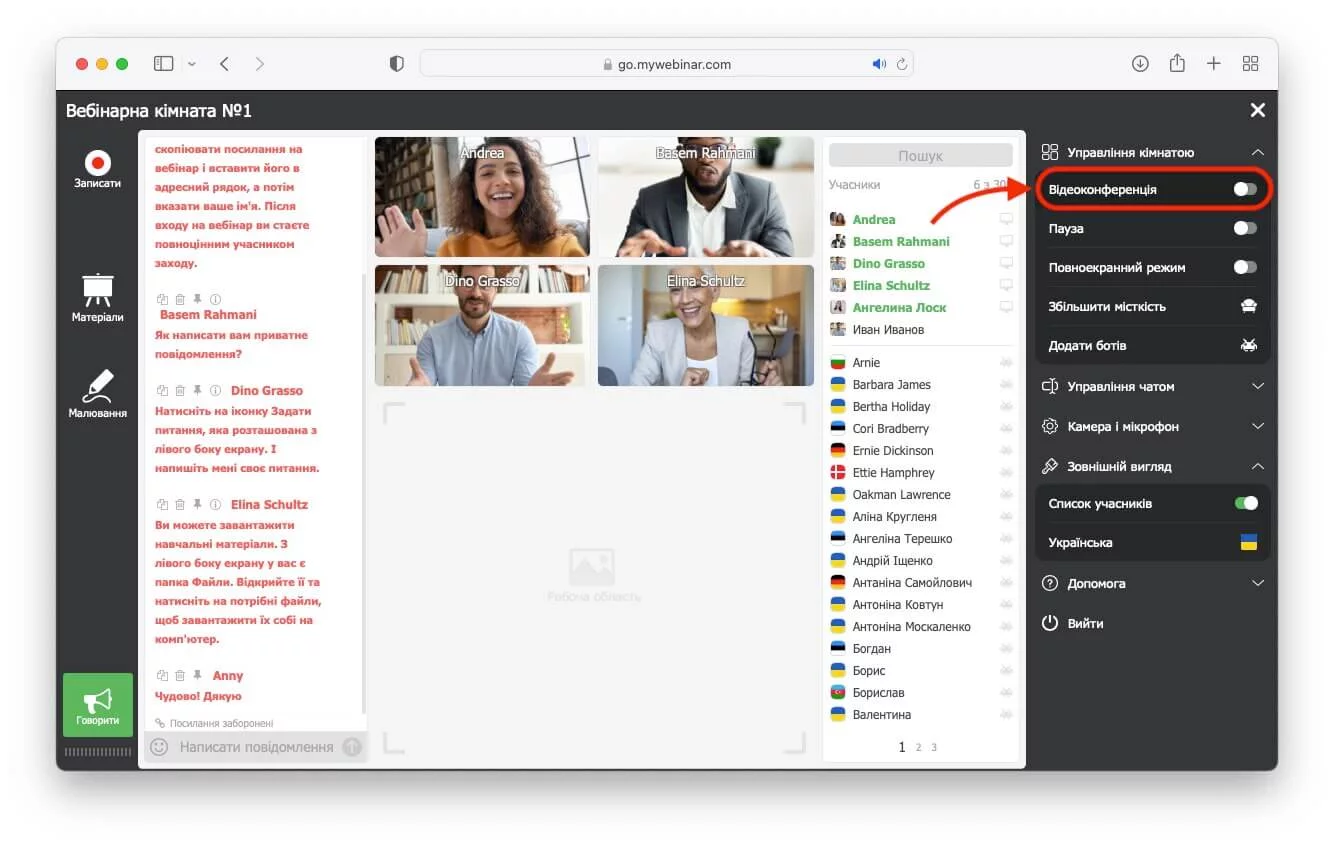Turn on the Пауза switch

(x=1244, y=228)
